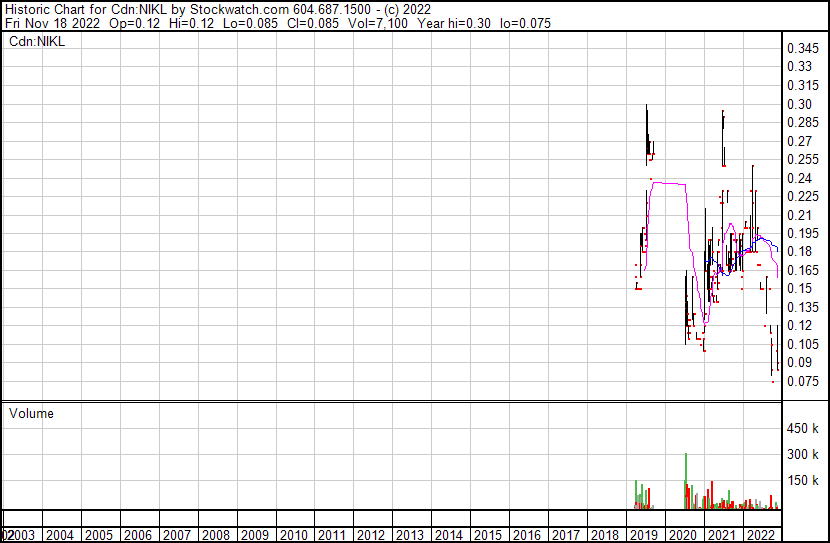Click the 2006 year label on the time axis
This screenshot has height=543, width=830.
(x=137, y=535)
